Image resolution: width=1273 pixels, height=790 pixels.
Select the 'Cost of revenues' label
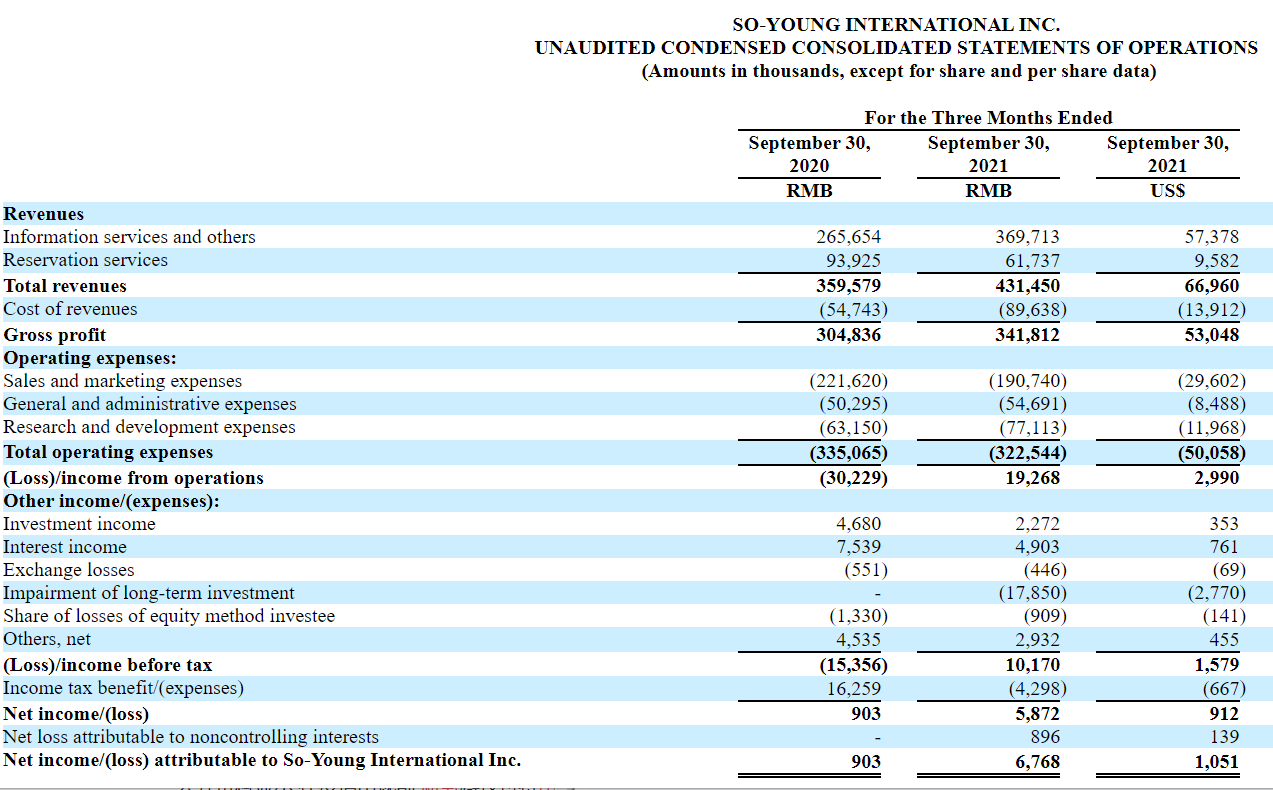pos(71,309)
